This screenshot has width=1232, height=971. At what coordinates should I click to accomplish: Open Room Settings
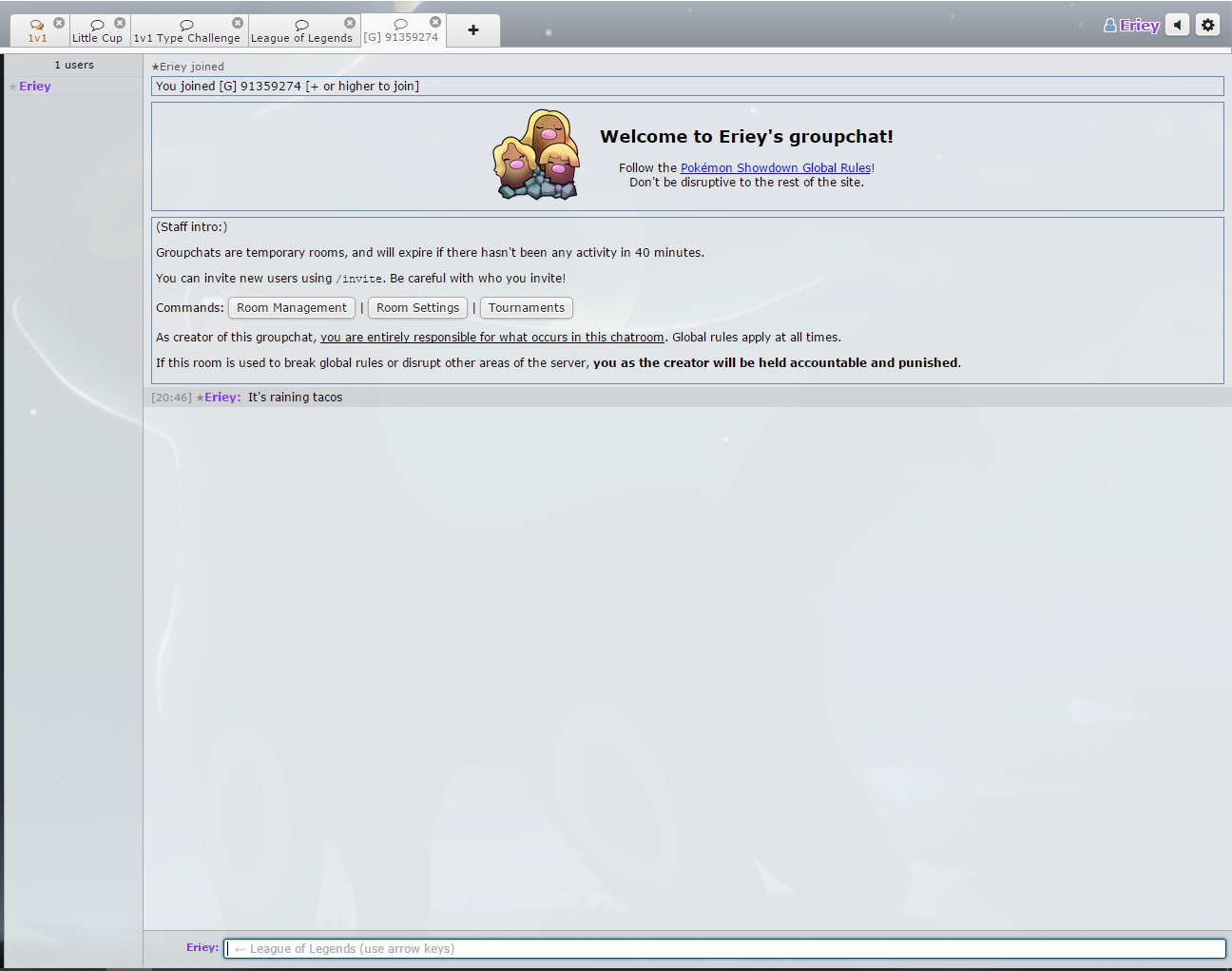(417, 308)
